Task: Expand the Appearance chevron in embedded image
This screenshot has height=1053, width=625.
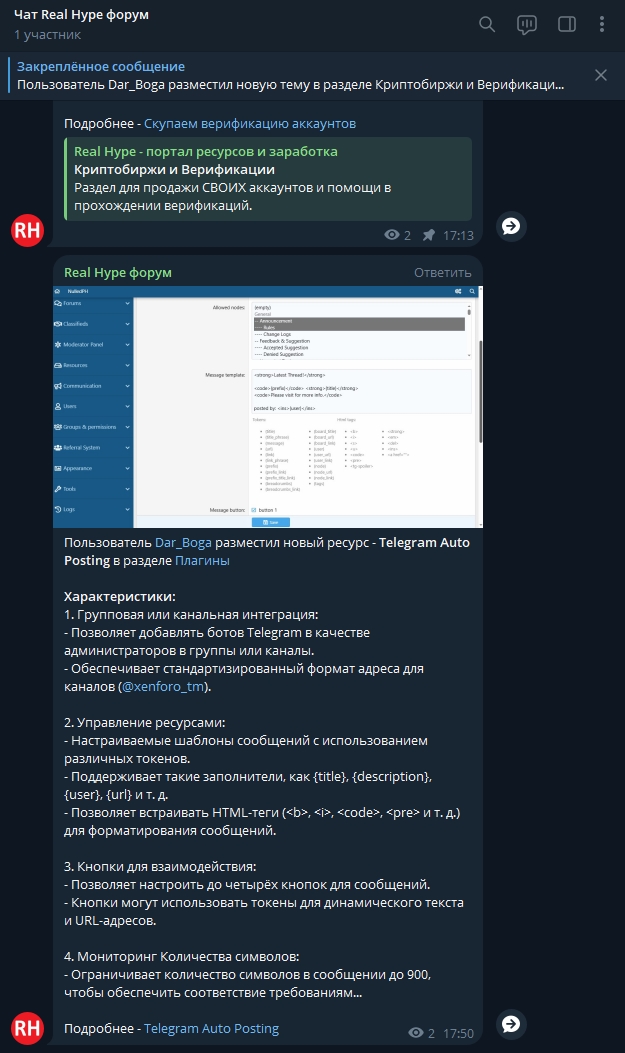Action: [x=128, y=468]
